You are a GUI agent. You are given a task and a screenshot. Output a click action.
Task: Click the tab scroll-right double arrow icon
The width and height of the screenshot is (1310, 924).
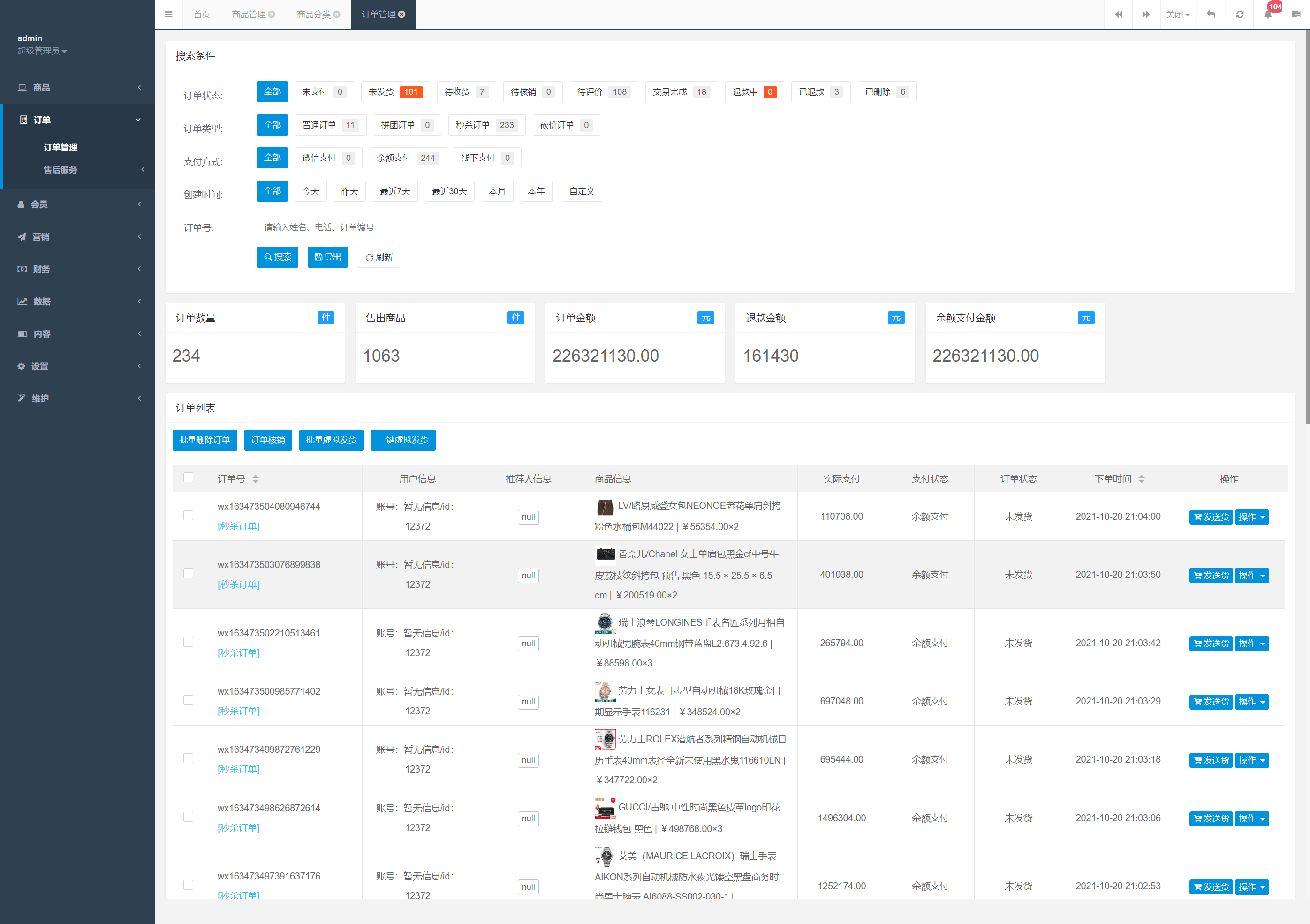pos(1146,14)
